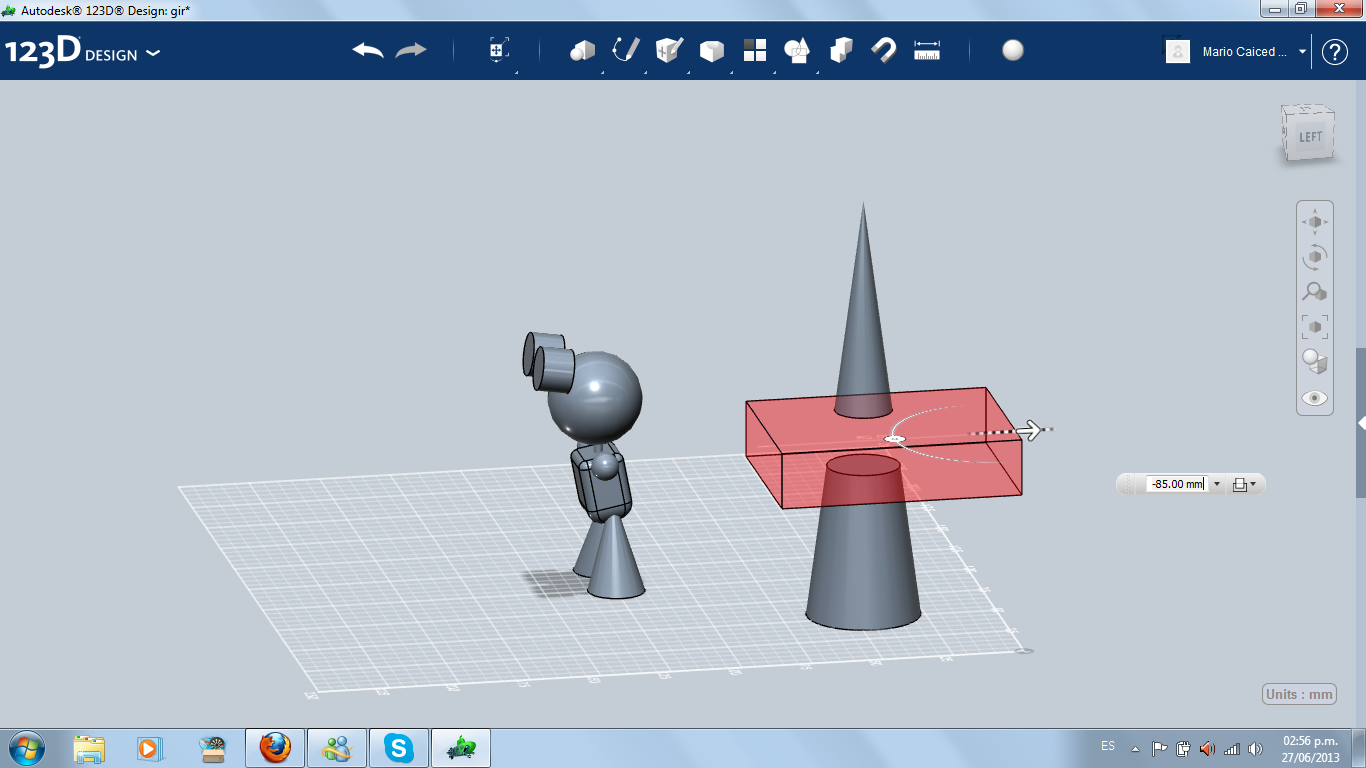The width and height of the screenshot is (1366, 768).
Task: Open the Material sphere tool
Action: (1013, 50)
